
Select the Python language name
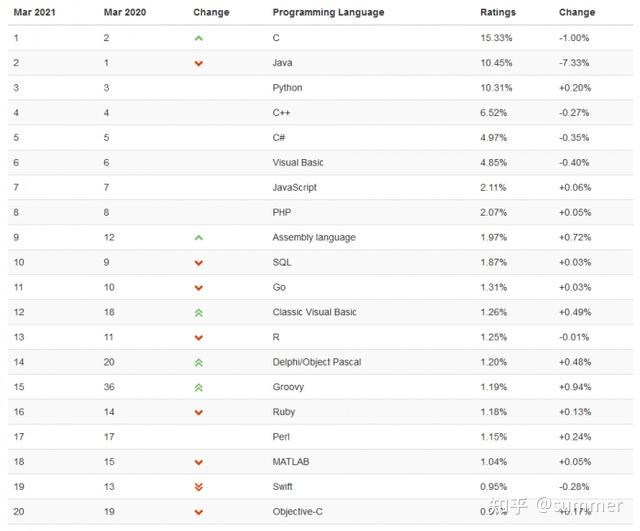pyautogui.click(x=287, y=88)
